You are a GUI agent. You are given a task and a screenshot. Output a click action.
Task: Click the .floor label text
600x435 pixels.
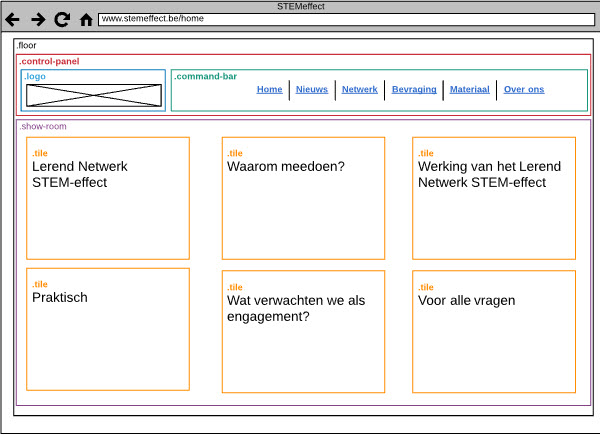26,45
